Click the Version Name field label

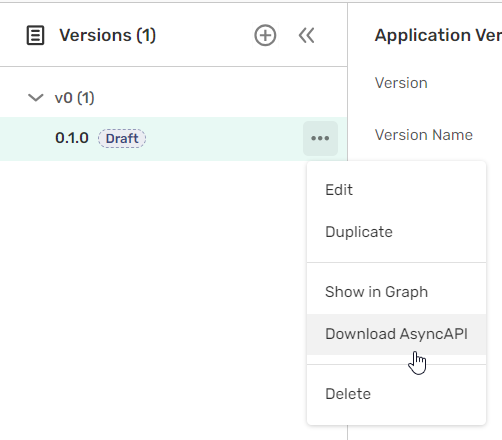point(424,135)
